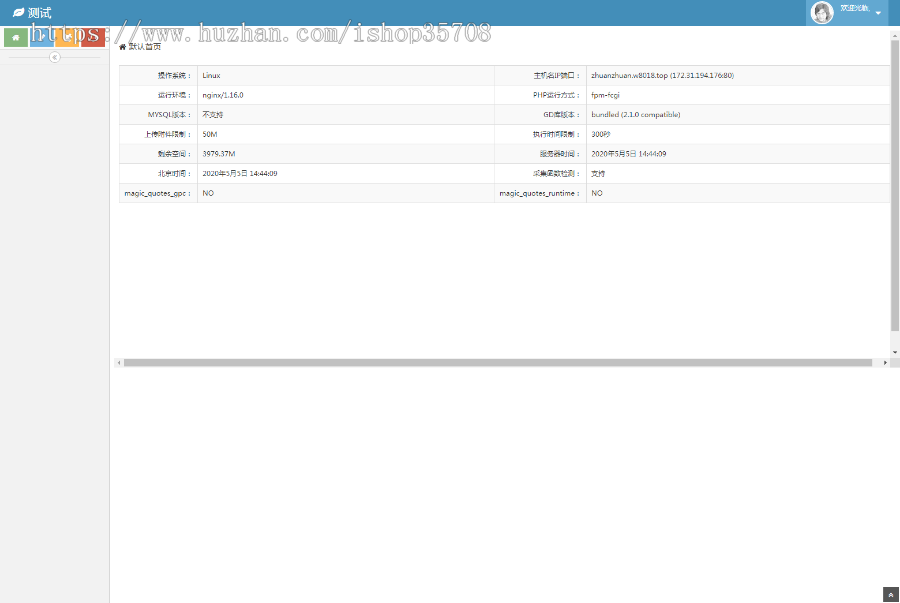This screenshot has height=603, width=900.
Task: Select the NO value for magic_quotes_gpc
Action: coord(208,193)
